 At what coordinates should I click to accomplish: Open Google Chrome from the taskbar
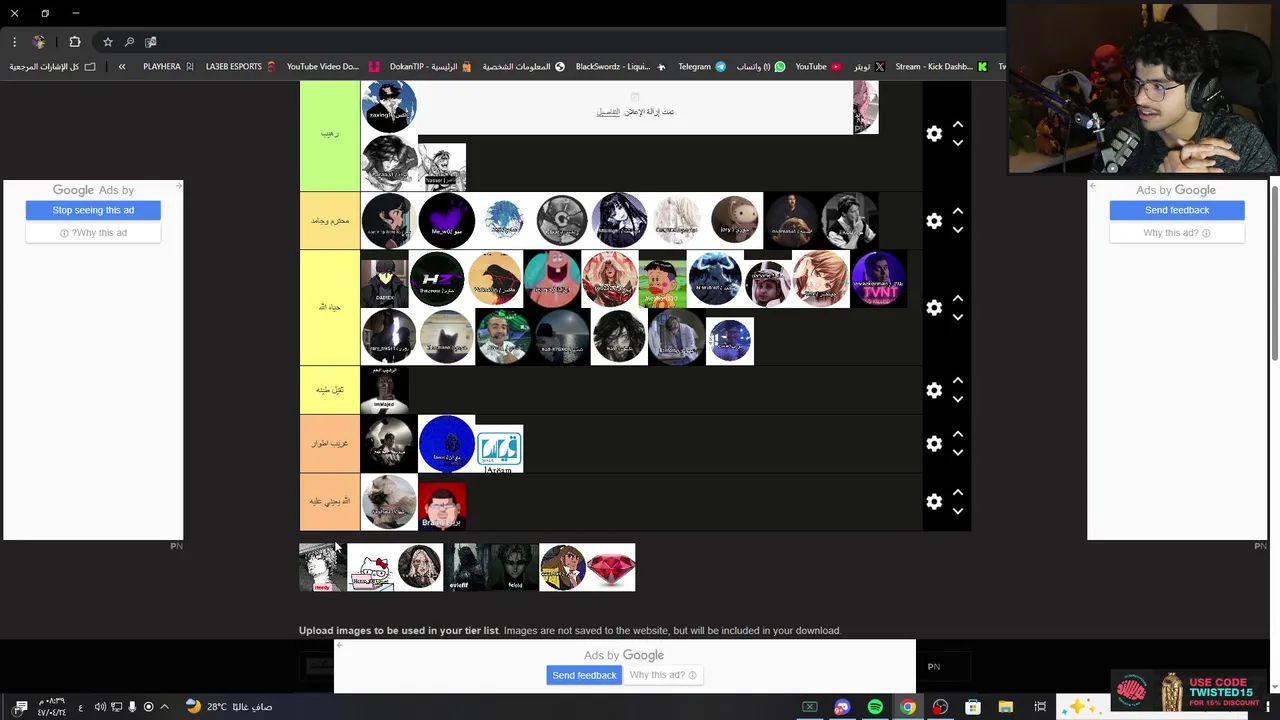pyautogui.click(x=908, y=707)
